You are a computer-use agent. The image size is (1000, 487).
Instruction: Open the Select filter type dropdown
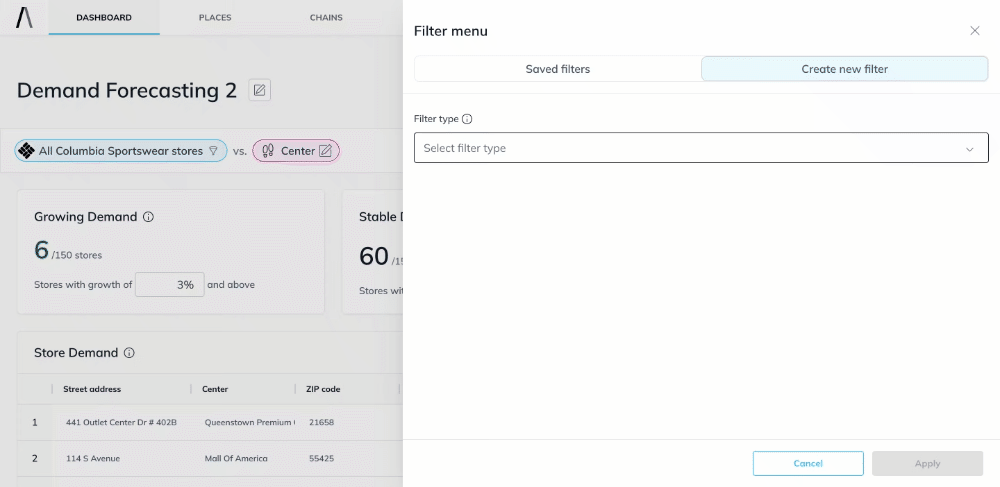click(701, 148)
